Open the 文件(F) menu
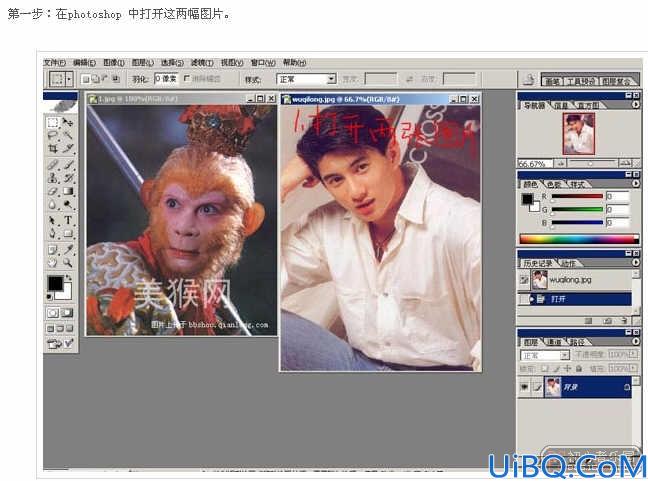Image resolution: width=648 pixels, height=481 pixels. point(55,62)
